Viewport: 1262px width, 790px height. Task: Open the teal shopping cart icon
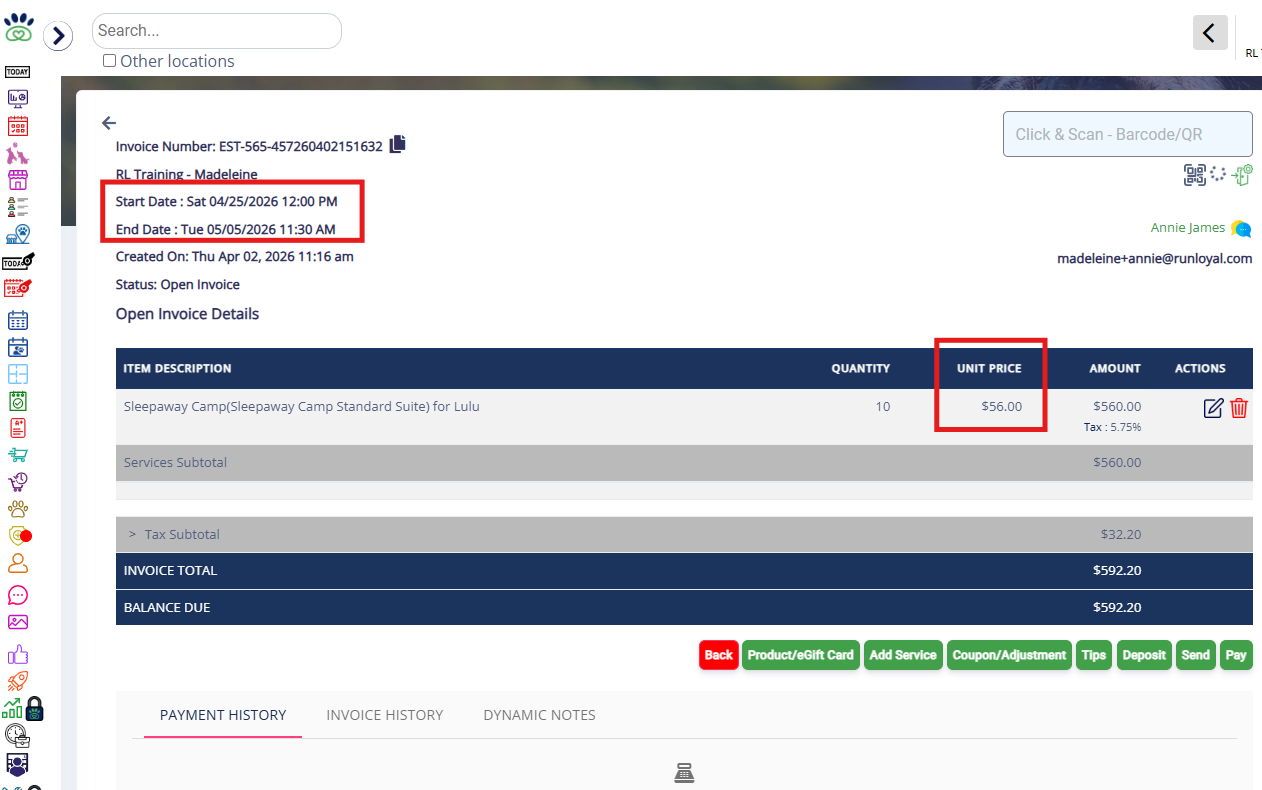(18, 455)
